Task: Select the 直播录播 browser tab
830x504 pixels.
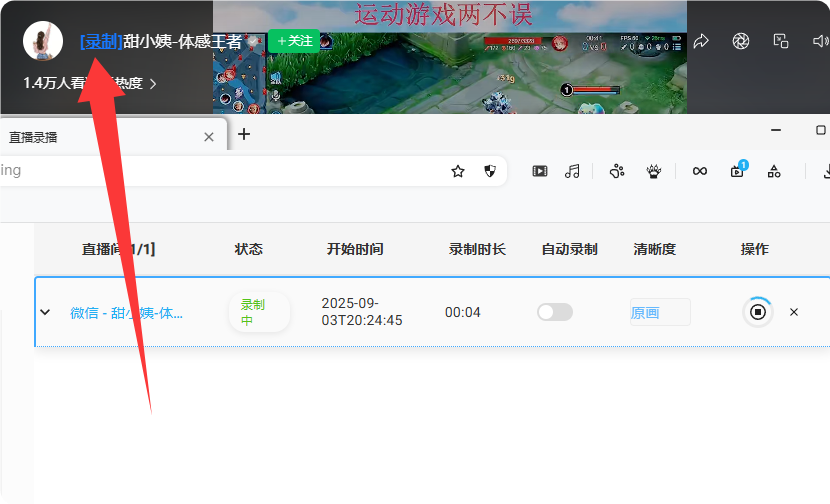Action: [114, 136]
